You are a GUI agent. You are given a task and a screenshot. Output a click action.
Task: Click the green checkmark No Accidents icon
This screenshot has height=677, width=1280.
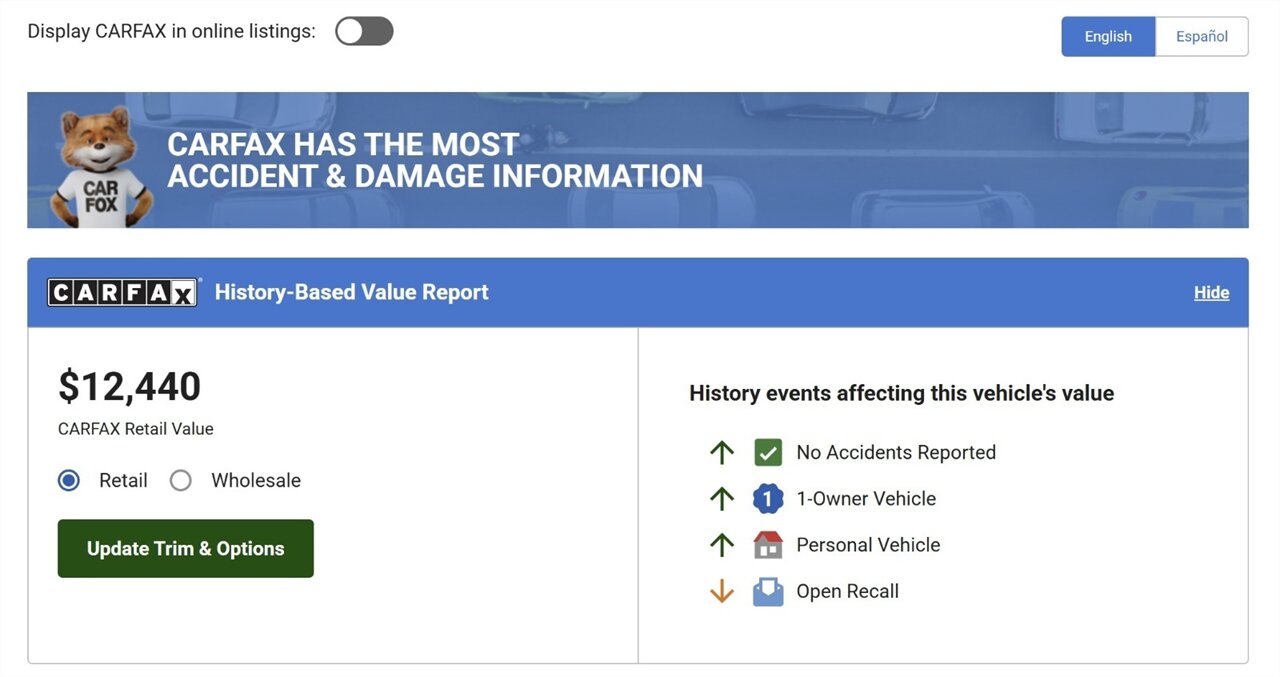(768, 453)
